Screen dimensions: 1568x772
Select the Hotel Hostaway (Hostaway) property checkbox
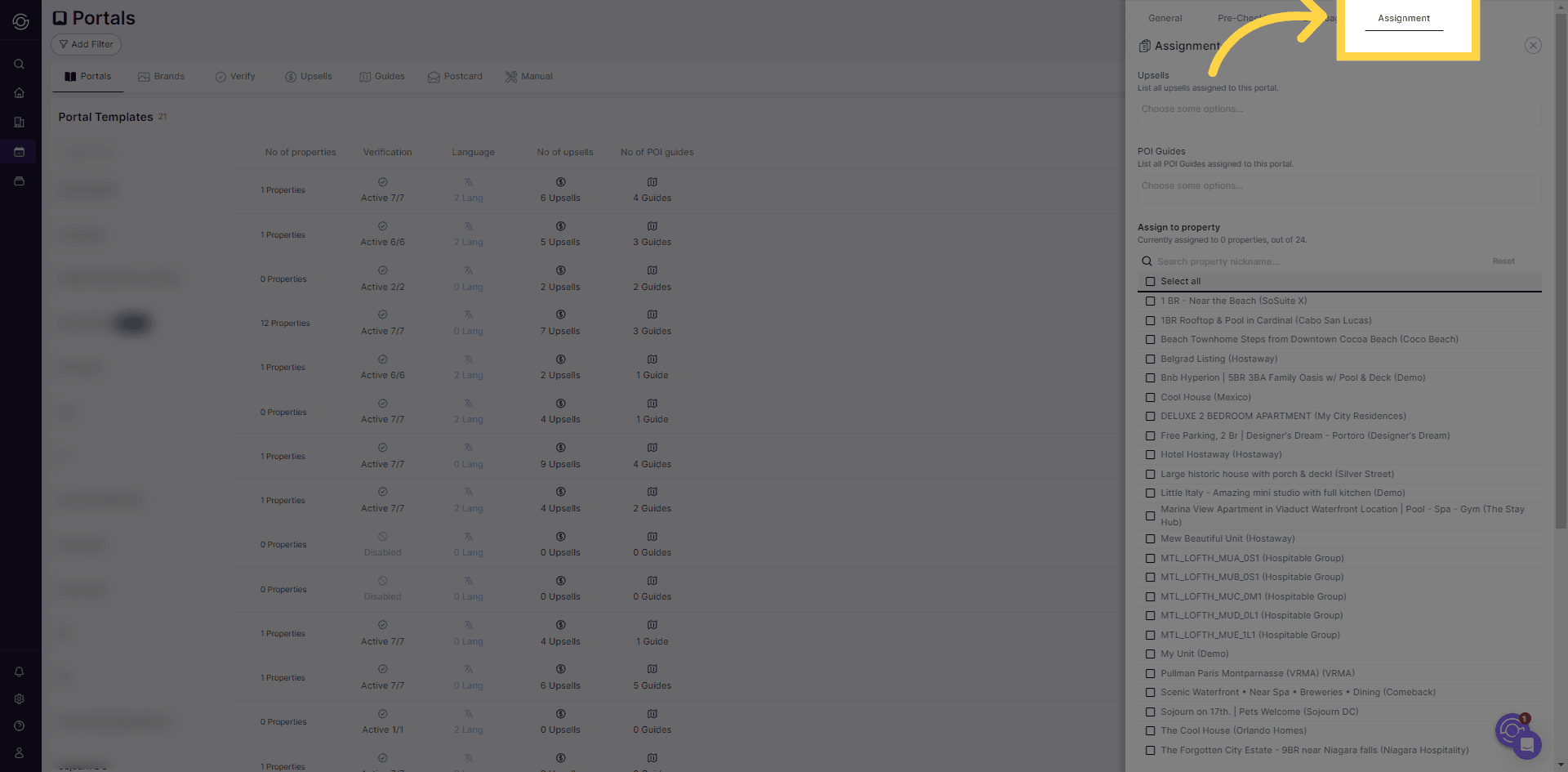click(1151, 454)
